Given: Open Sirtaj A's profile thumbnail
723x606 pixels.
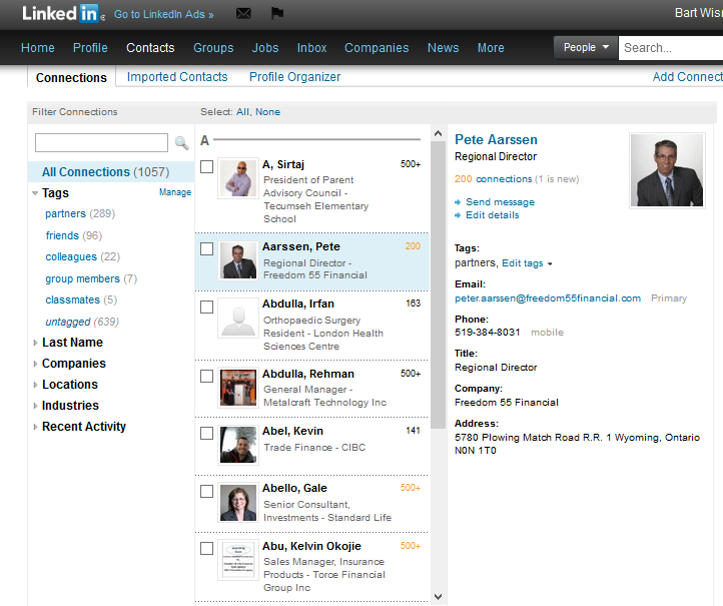Looking at the screenshot, I should tap(238, 178).
